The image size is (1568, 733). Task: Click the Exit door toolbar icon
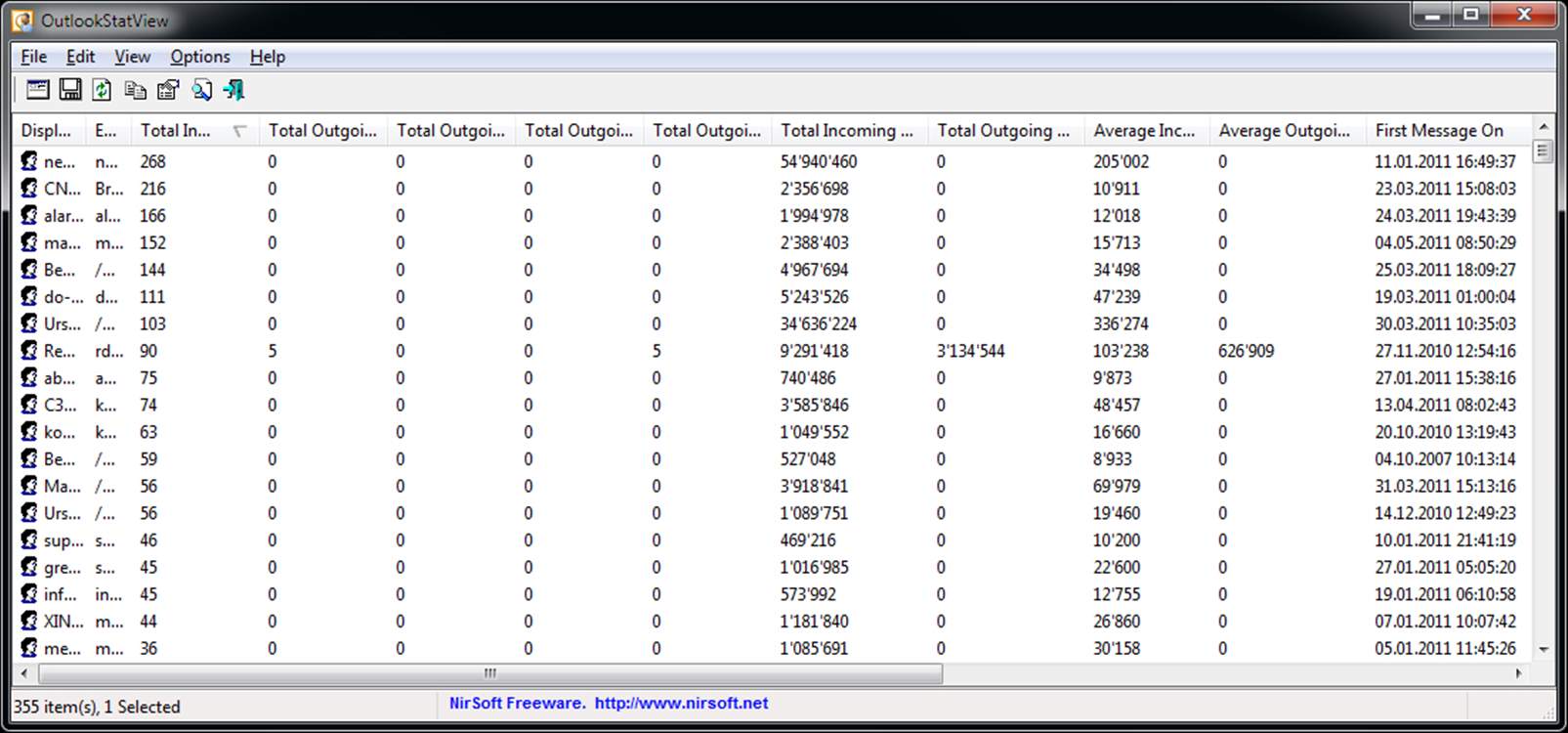point(233,90)
